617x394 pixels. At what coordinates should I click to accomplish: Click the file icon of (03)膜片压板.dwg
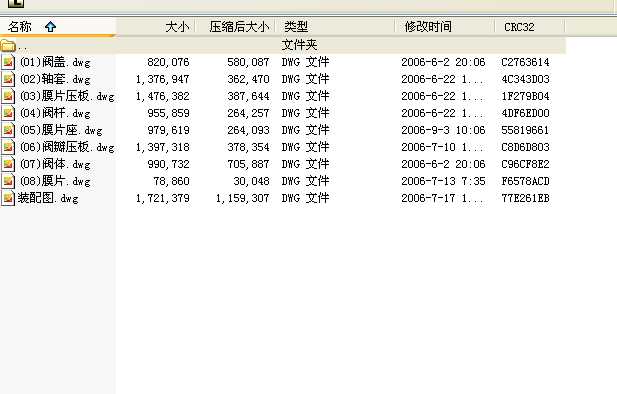pyautogui.click(x=8, y=96)
